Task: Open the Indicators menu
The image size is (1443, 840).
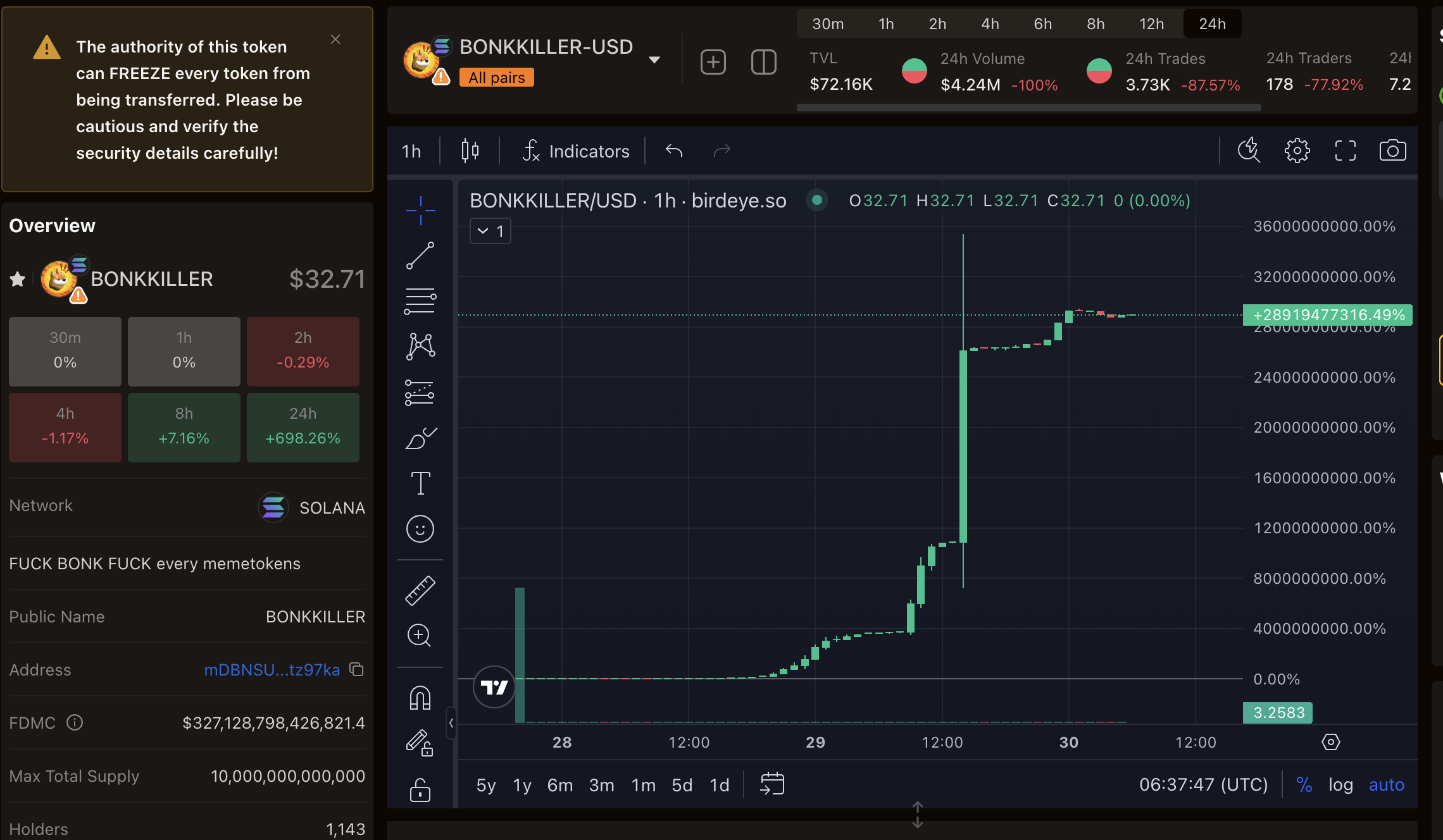Action: pos(576,151)
